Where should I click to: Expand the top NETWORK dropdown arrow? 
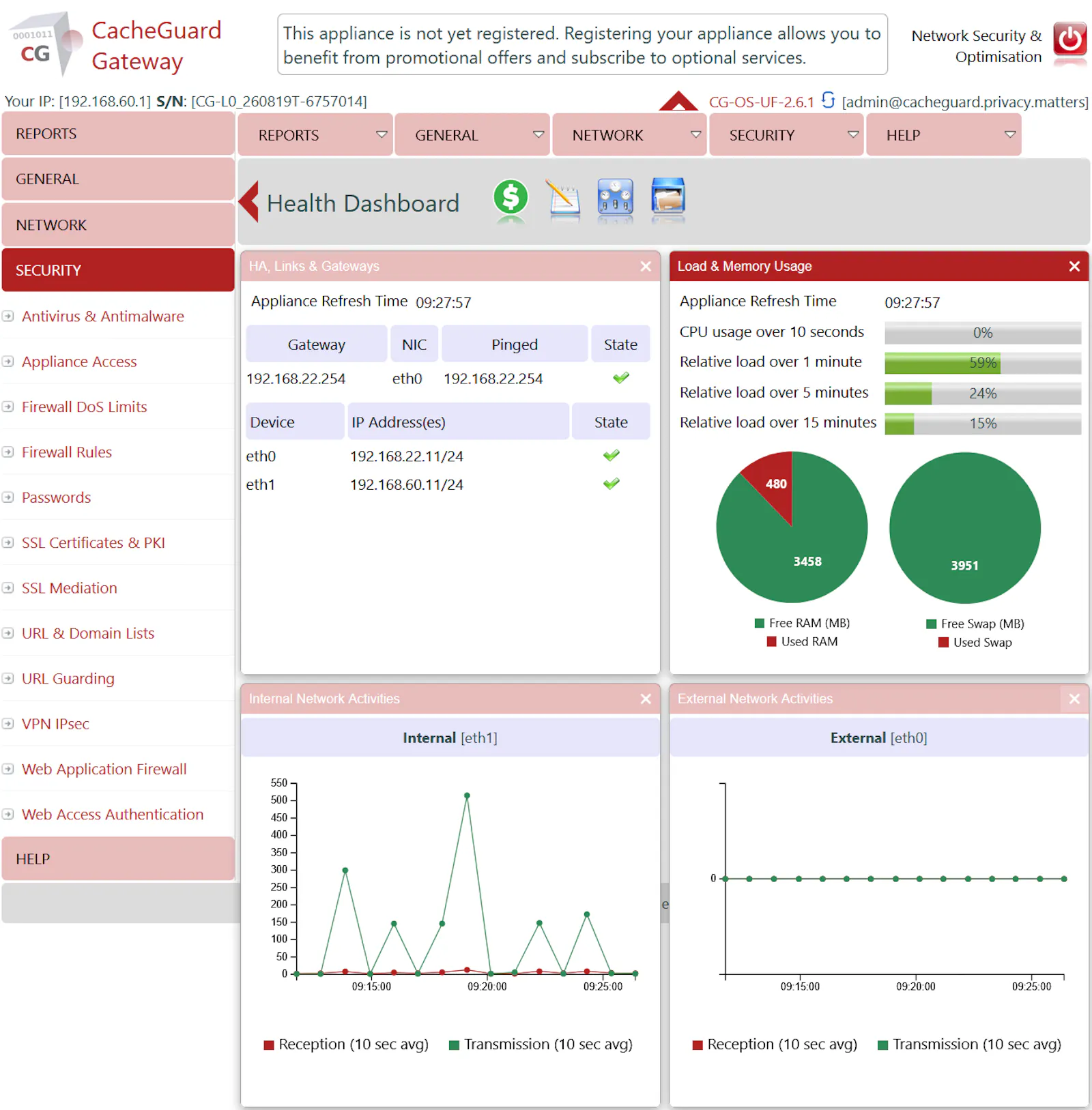pos(695,134)
